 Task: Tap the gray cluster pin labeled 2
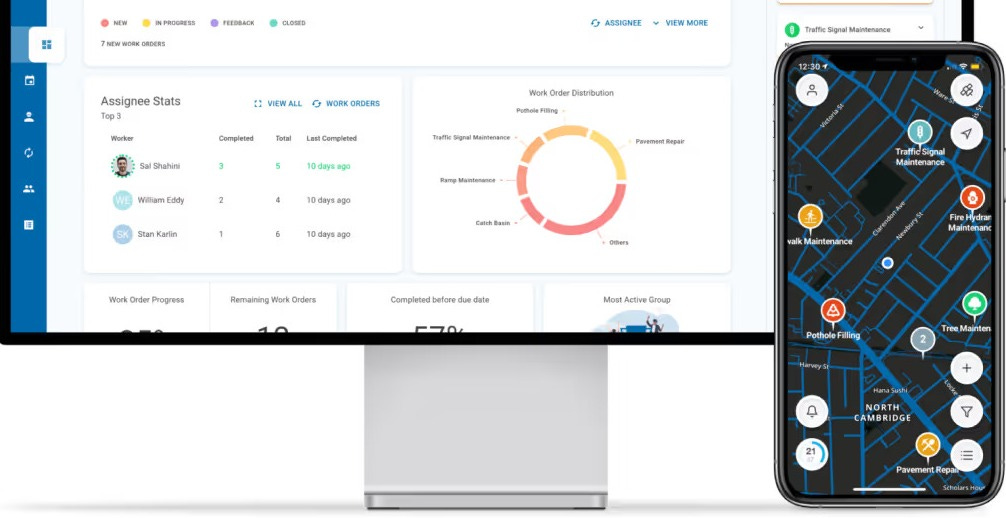(x=923, y=341)
